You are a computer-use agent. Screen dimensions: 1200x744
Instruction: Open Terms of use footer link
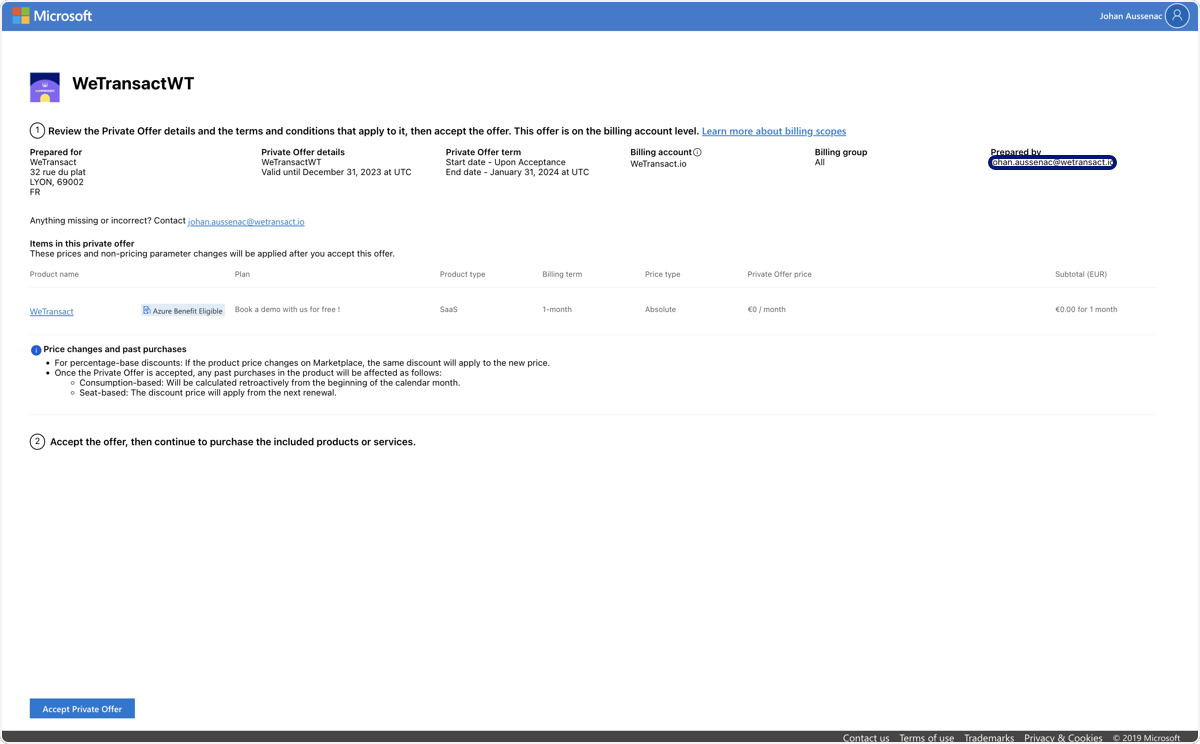click(926, 738)
